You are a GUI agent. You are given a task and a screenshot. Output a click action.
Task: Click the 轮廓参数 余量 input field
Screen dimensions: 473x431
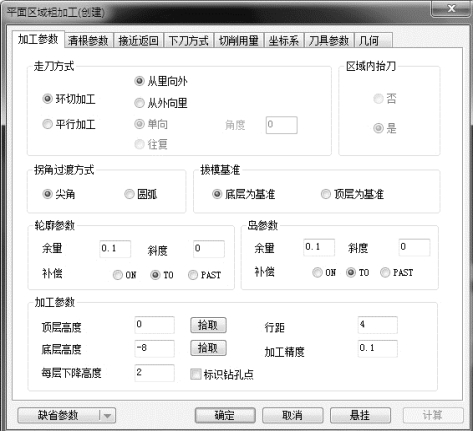pos(115,249)
